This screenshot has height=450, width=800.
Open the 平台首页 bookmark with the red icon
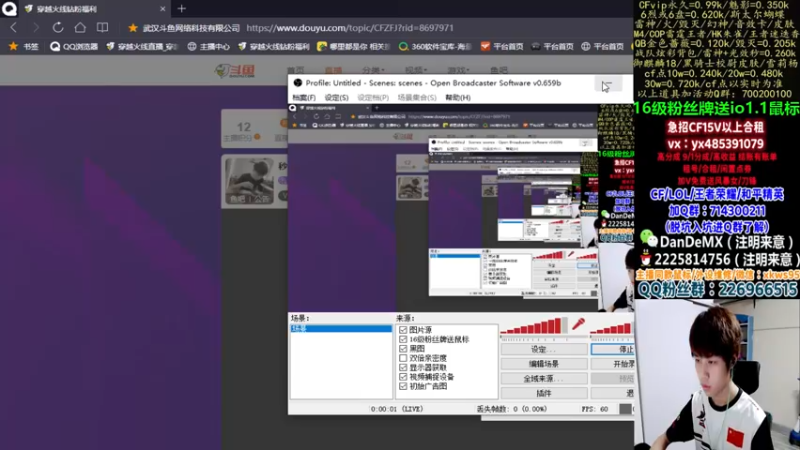502,46
